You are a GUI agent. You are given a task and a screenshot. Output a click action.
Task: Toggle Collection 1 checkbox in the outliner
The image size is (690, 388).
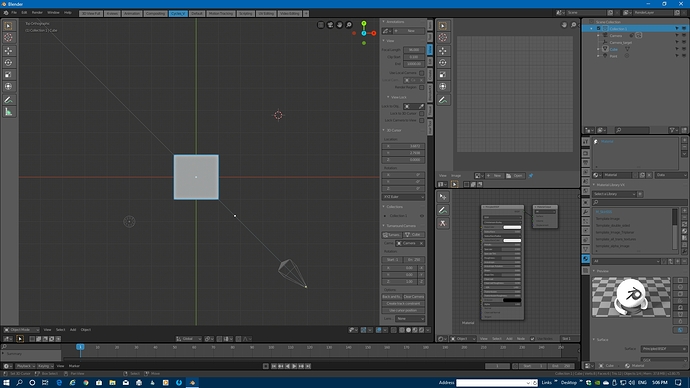tap(598, 29)
